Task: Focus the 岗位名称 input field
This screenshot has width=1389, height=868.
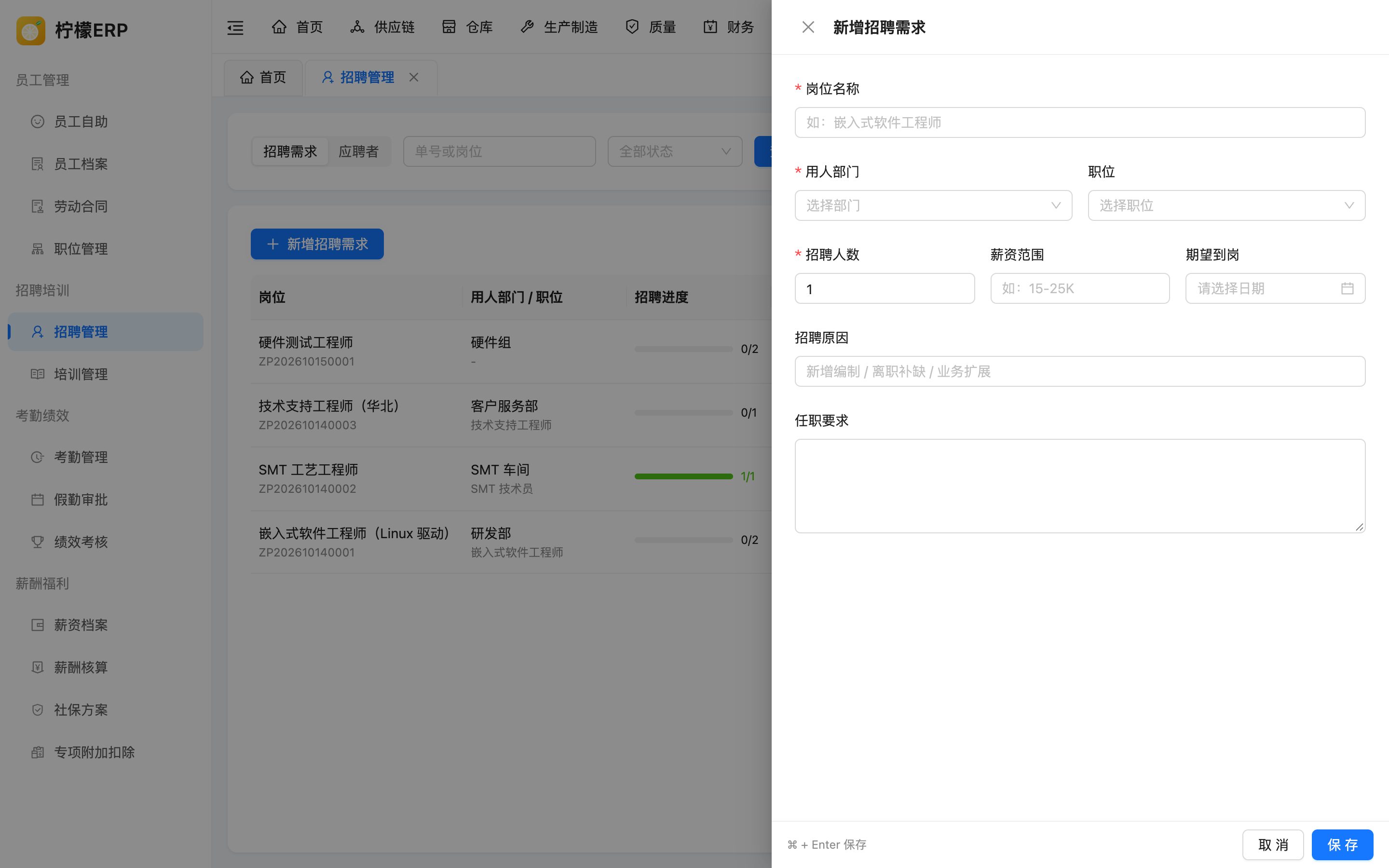Action: coord(1080,122)
